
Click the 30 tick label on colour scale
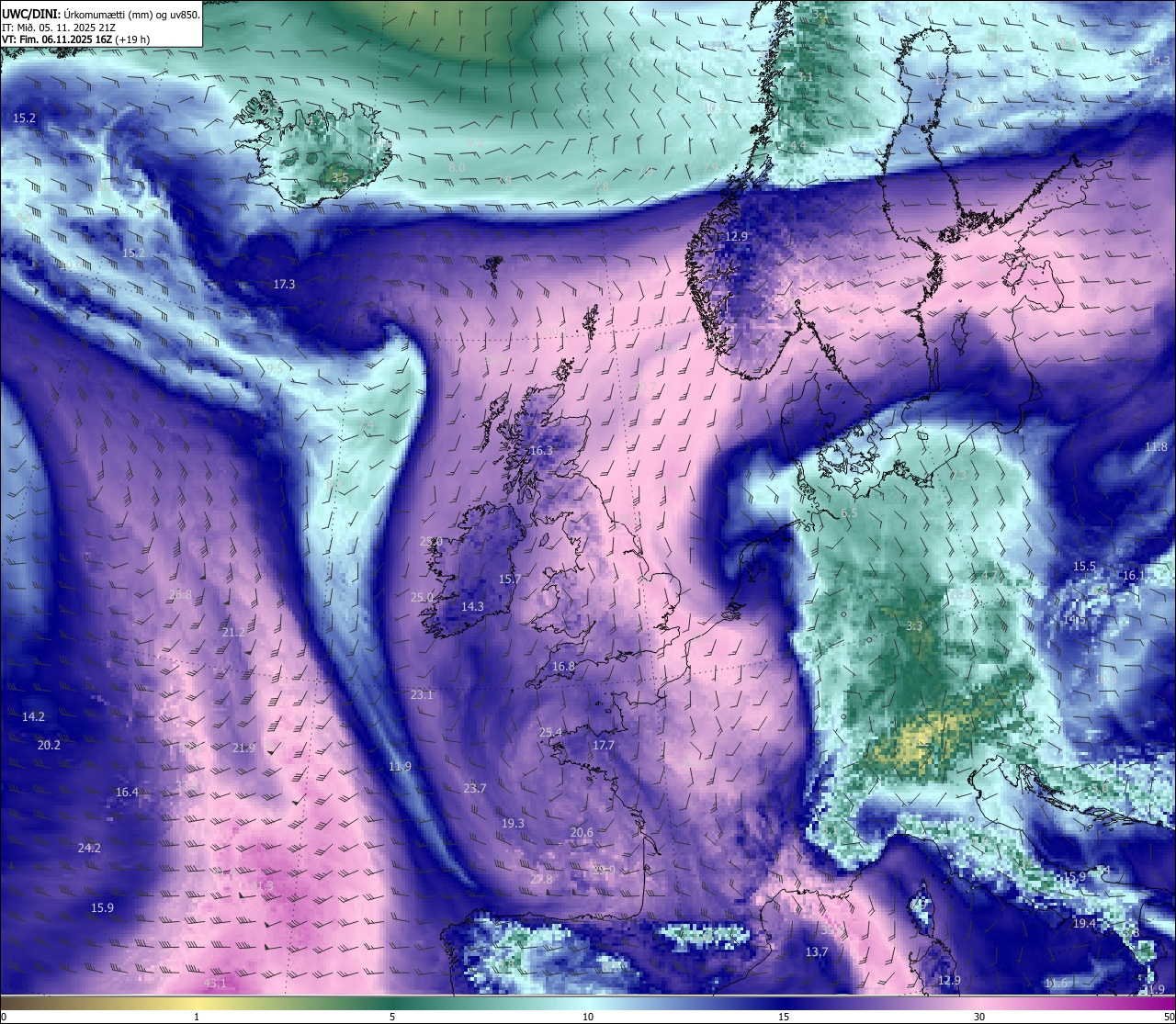pyautogui.click(x=979, y=1017)
